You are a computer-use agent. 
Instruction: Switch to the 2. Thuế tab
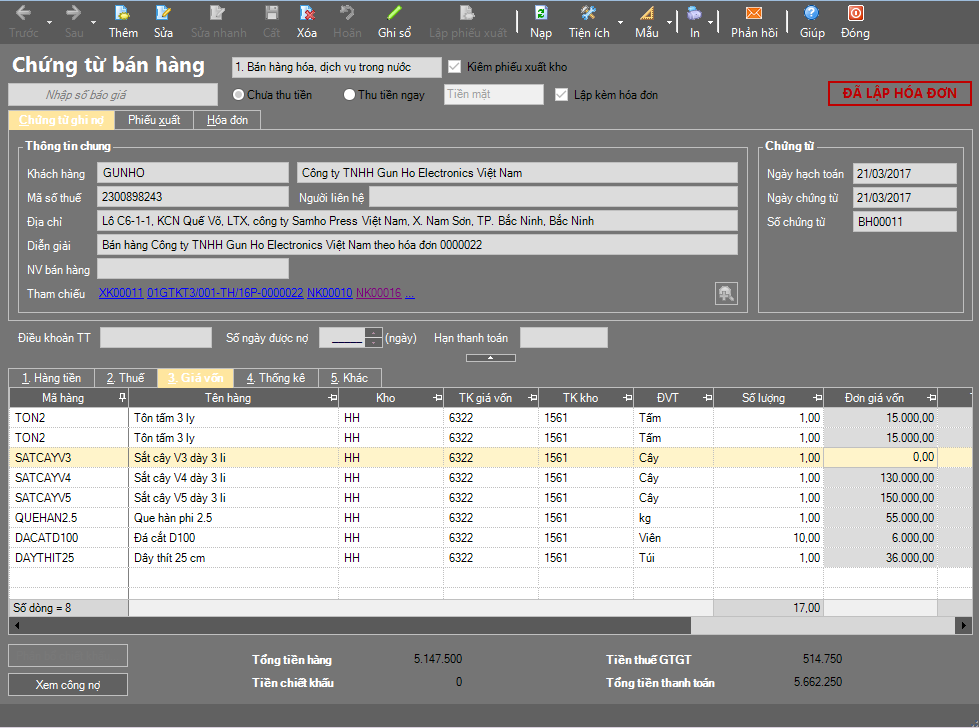[x=125, y=378]
